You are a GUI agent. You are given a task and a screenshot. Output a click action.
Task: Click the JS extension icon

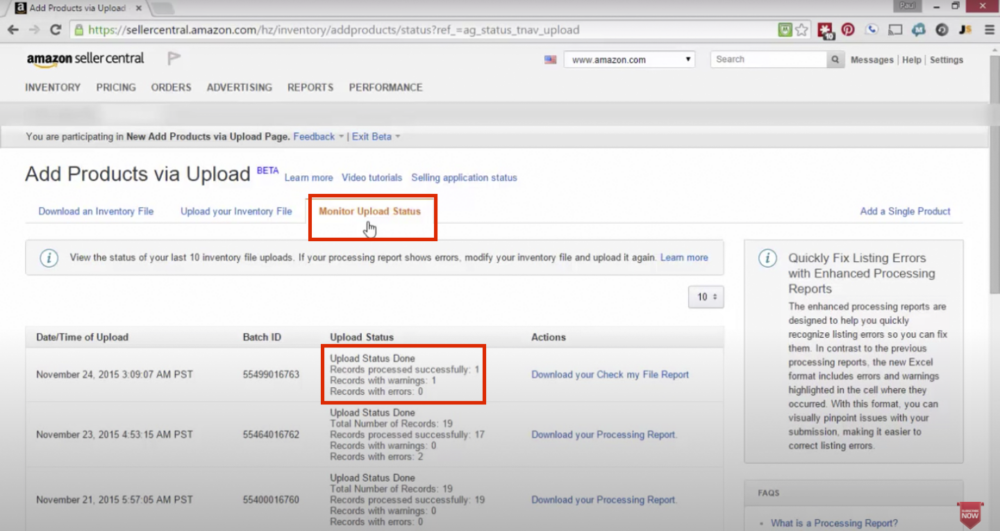tap(966, 30)
